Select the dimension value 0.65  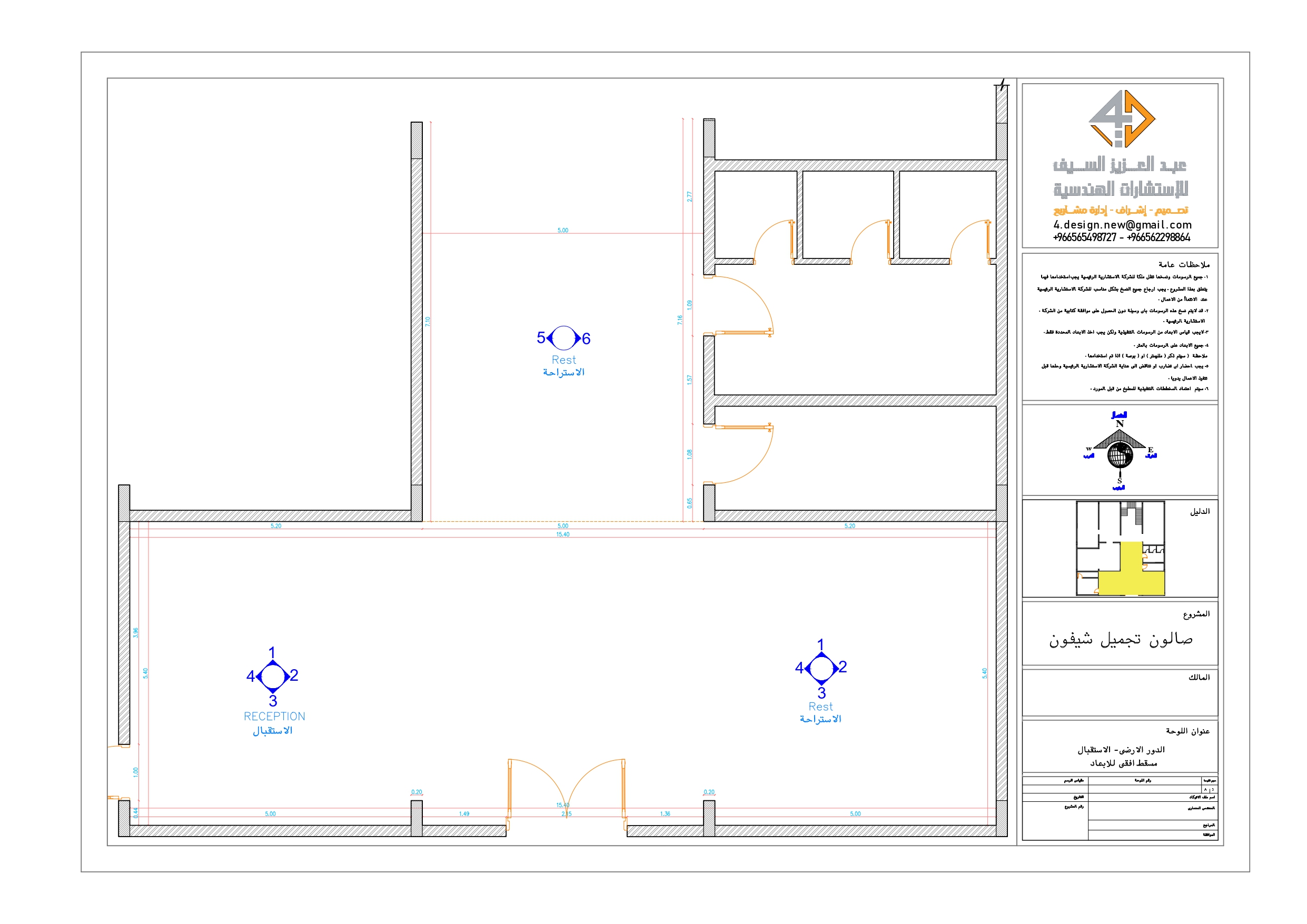click(x=689, y=503)
